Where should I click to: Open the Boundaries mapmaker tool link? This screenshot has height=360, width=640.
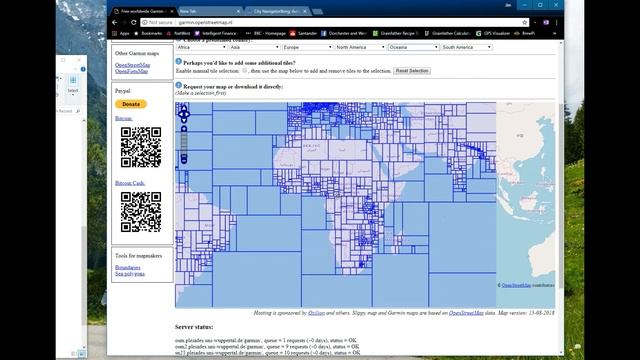click(x=128, y=267)
